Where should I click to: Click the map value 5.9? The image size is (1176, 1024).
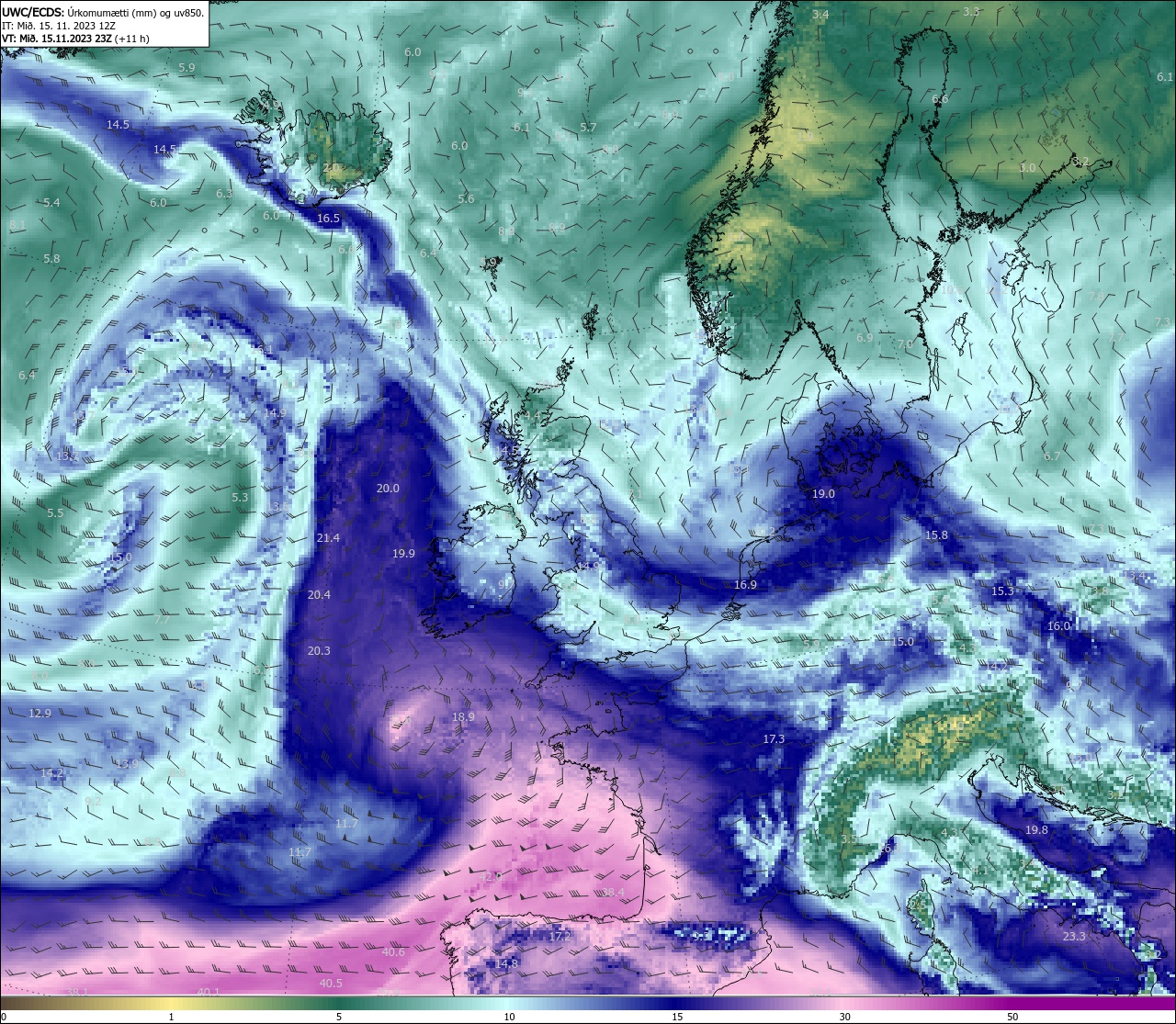click(187, 67)
